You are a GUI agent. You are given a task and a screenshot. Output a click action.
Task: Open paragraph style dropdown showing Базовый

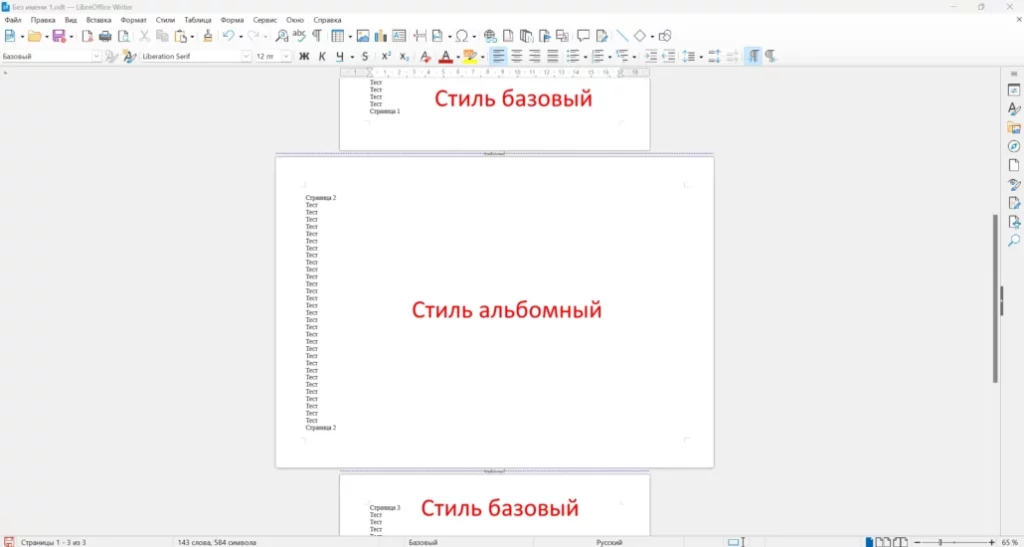tap(97, 57)
